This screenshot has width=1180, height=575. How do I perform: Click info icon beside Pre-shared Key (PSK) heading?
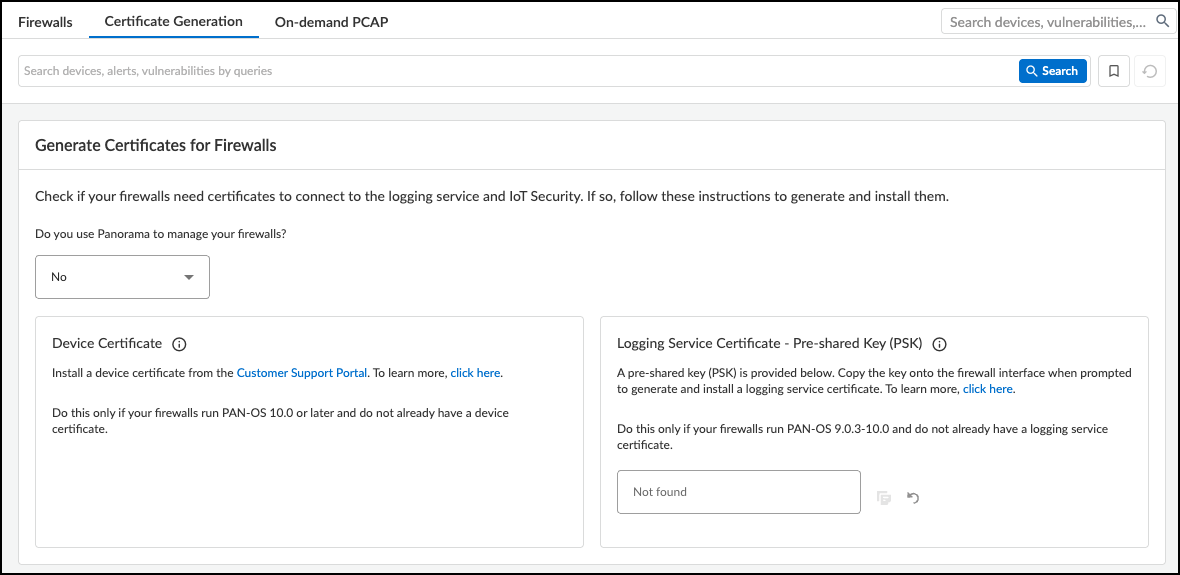939,344
